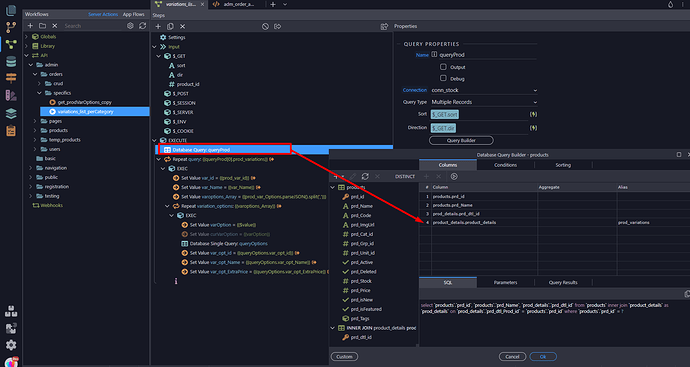Expand the Globals tree node
690x367 pixels.
(x=26, y=37)
